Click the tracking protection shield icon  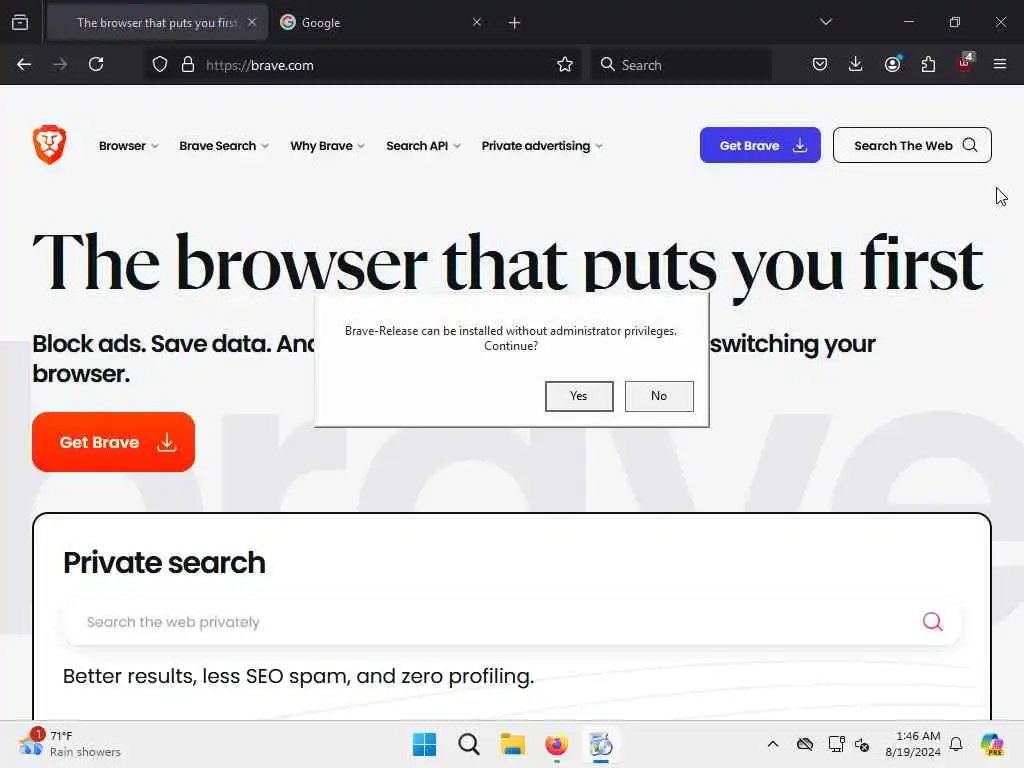[160, 64]
